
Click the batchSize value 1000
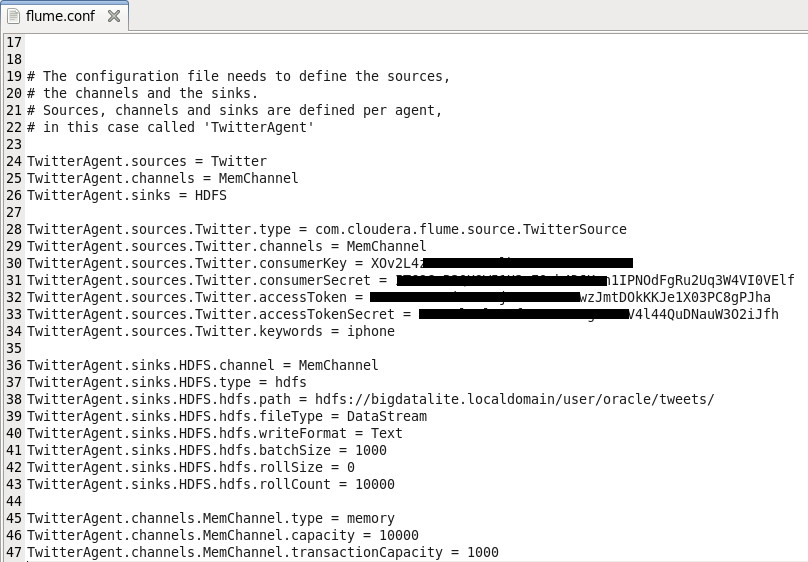(371, 450)
